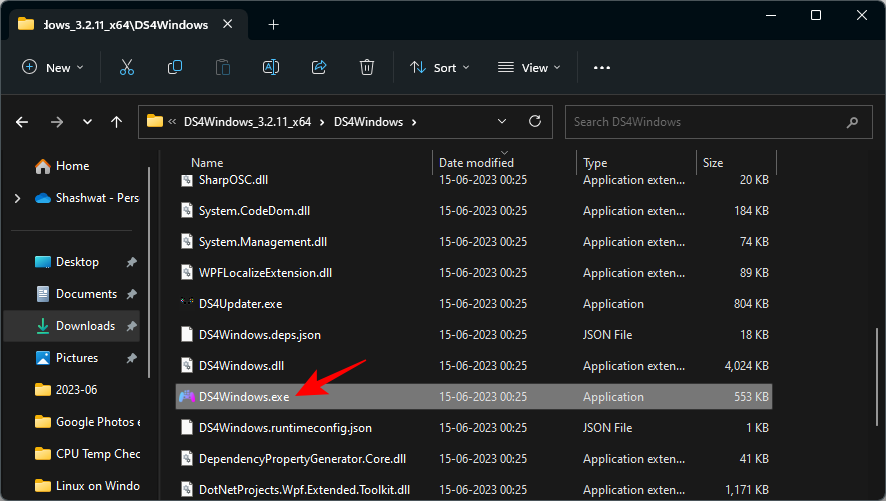Open the Sort dropdown menu
This screenshot has width=886, height=501.
click(440, 68)
